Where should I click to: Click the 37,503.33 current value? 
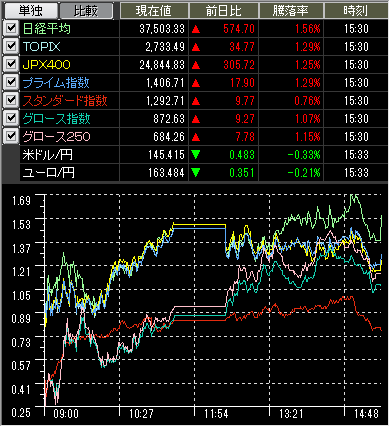click(162, 29)
